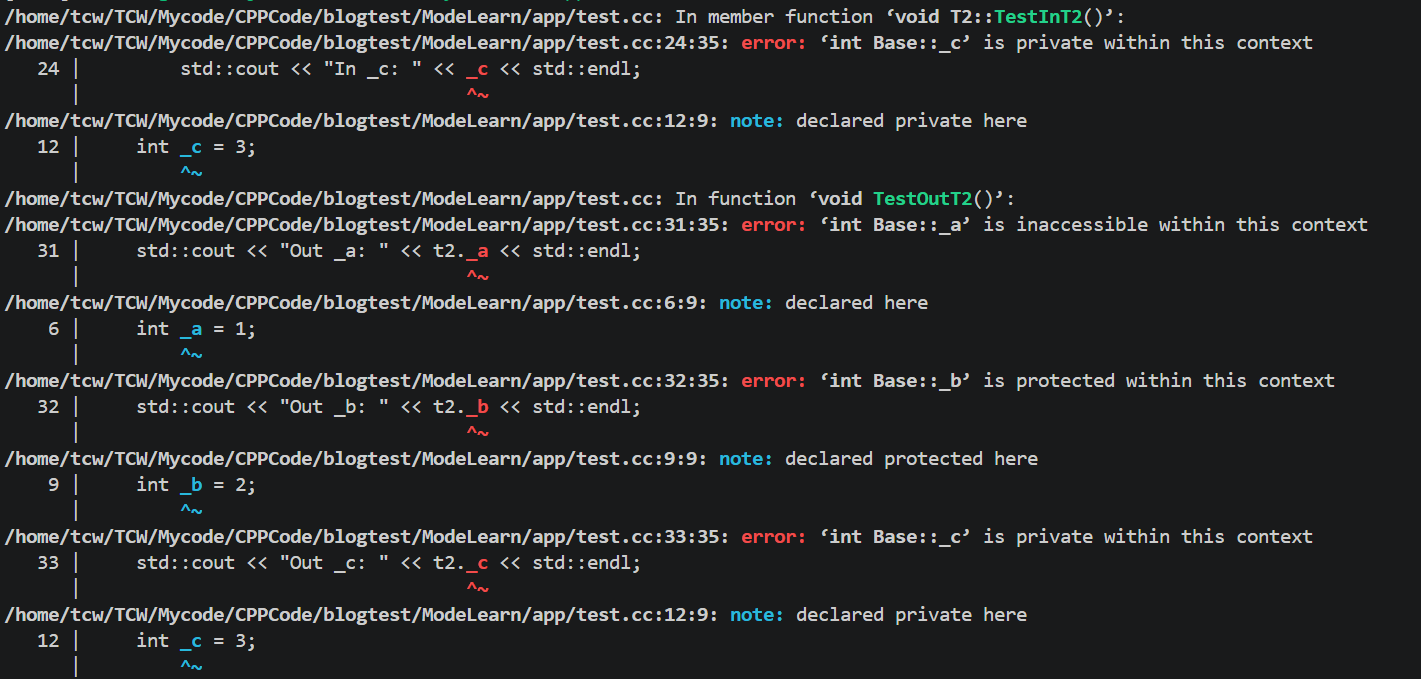
Task: Click the string "In _c: " in line 24
Action: tap(372, 69)
